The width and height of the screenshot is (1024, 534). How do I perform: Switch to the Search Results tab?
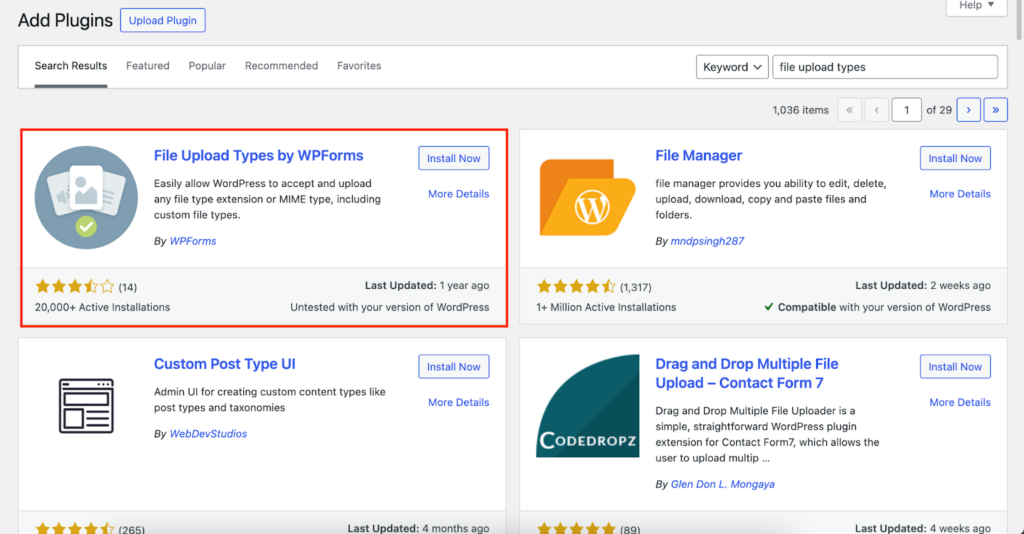coord(71,66)
